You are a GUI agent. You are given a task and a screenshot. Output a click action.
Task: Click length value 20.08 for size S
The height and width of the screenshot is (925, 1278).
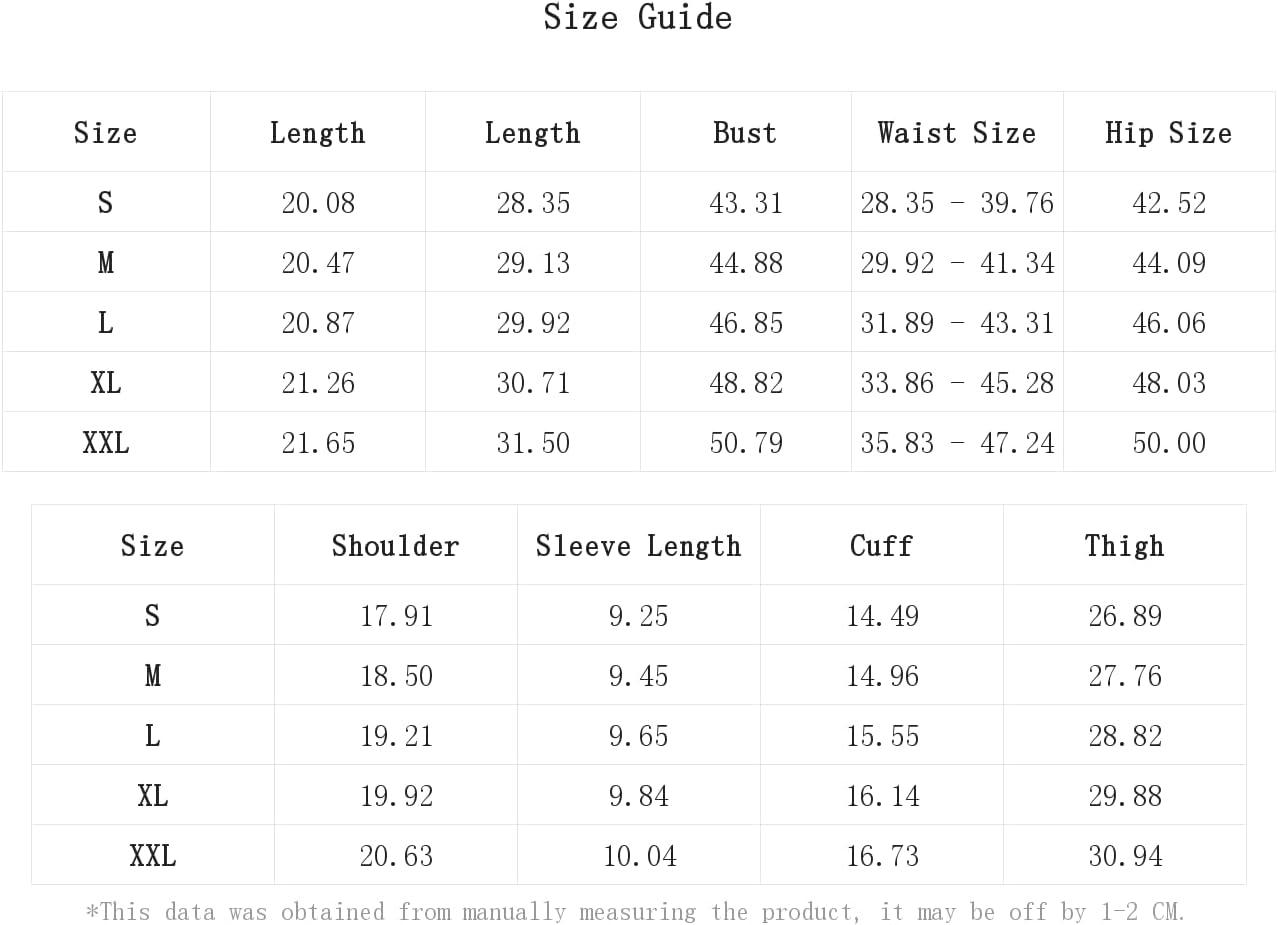[x=318, y=203]
